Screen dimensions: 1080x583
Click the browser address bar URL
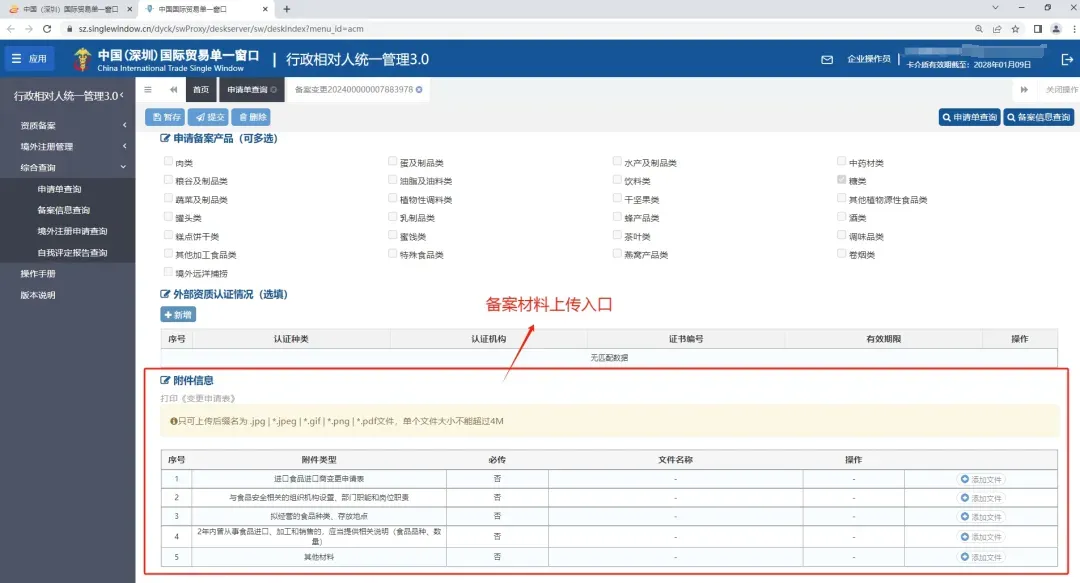[x=220, y=29]
